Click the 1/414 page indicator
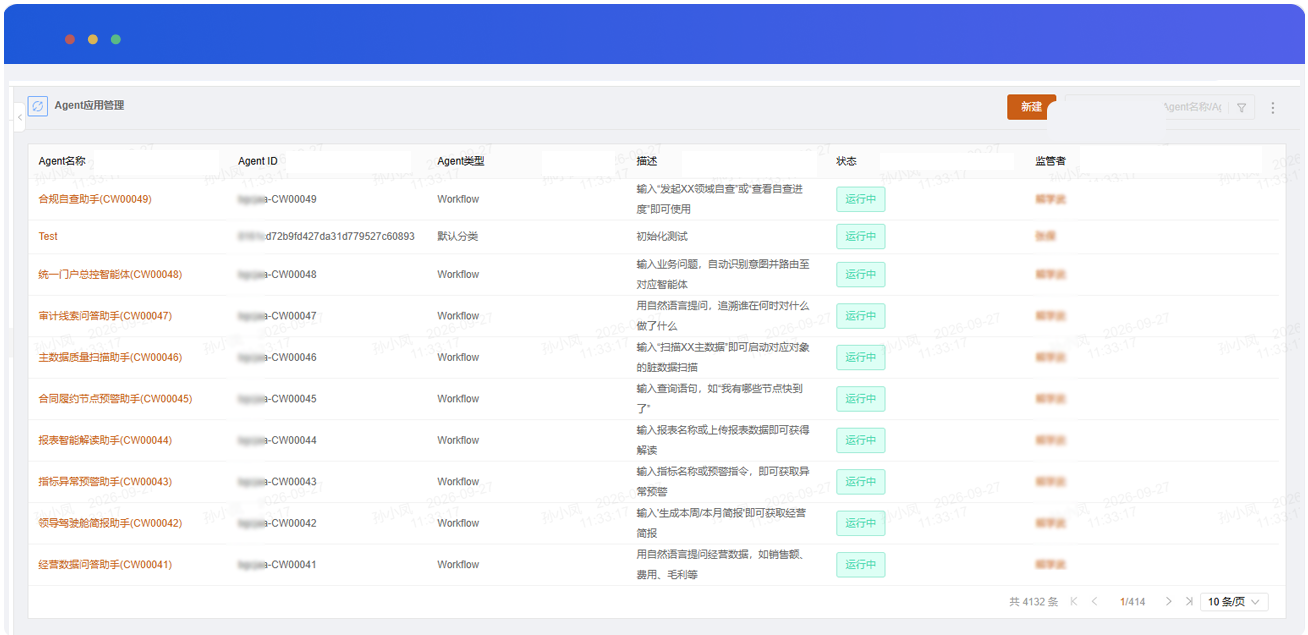Viewport: 1308px width, 635px height. point(1133,602)
